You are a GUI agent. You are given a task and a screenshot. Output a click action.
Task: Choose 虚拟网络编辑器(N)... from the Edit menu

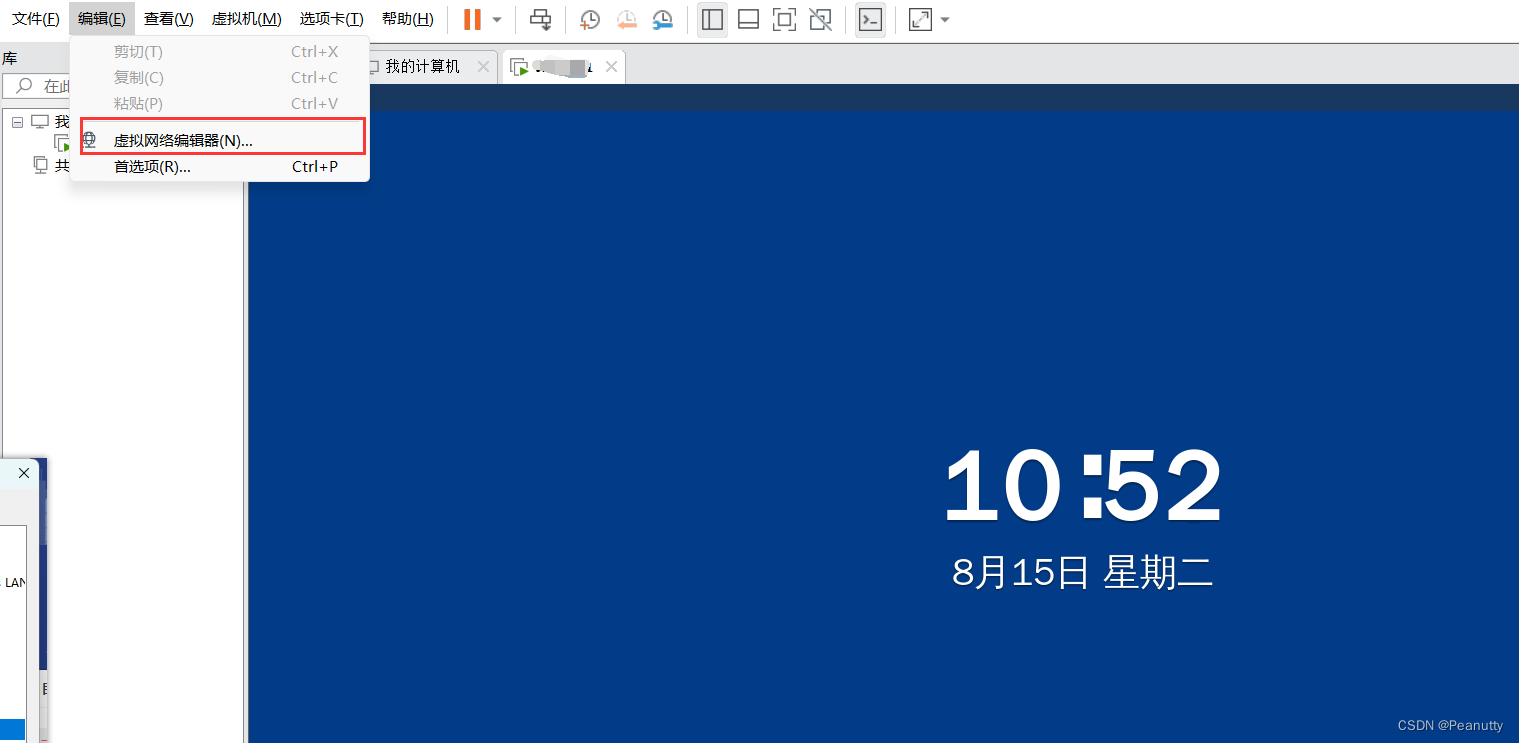222,141
